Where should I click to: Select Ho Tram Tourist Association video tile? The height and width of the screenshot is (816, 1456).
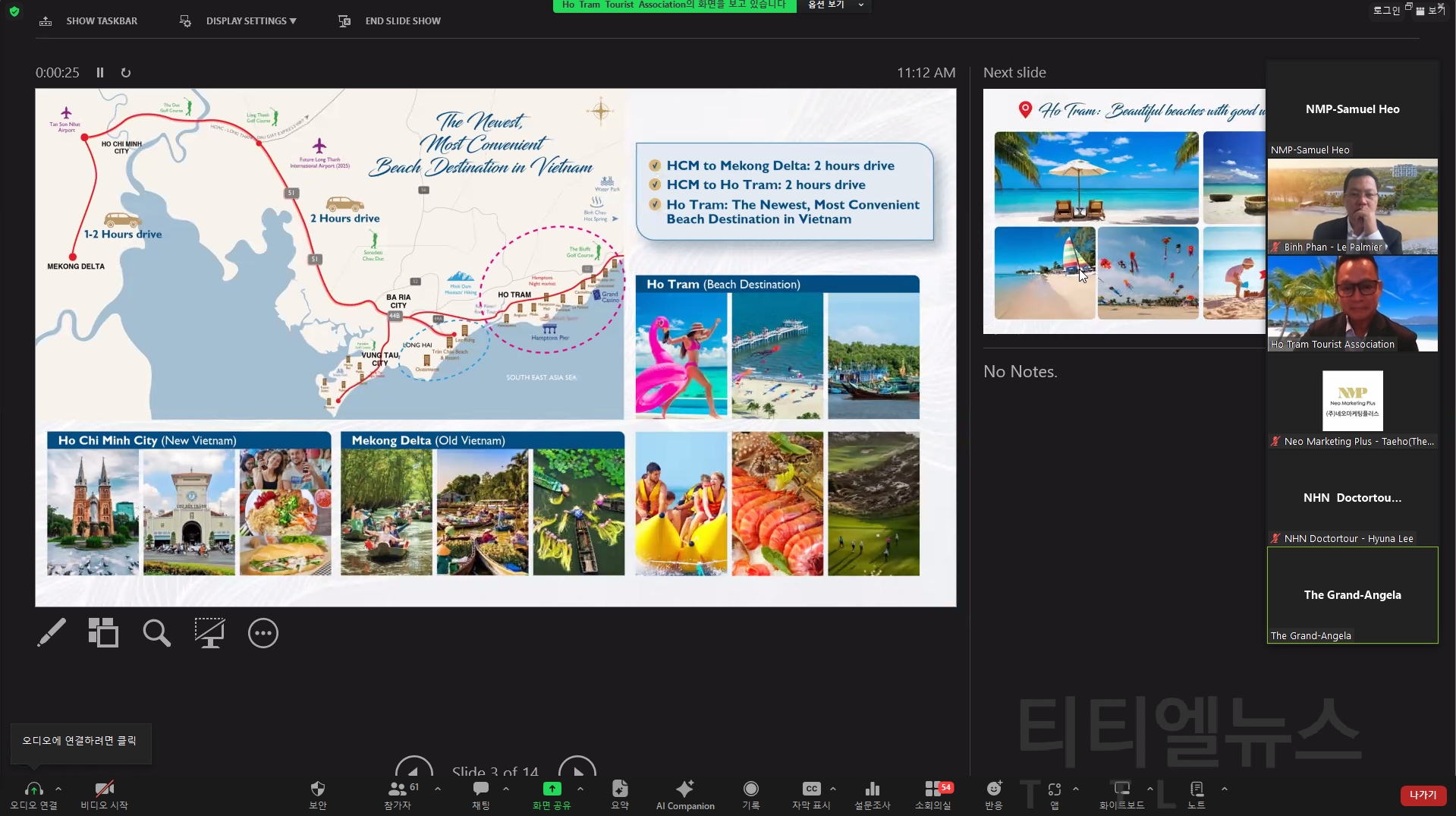point(1352,304)
